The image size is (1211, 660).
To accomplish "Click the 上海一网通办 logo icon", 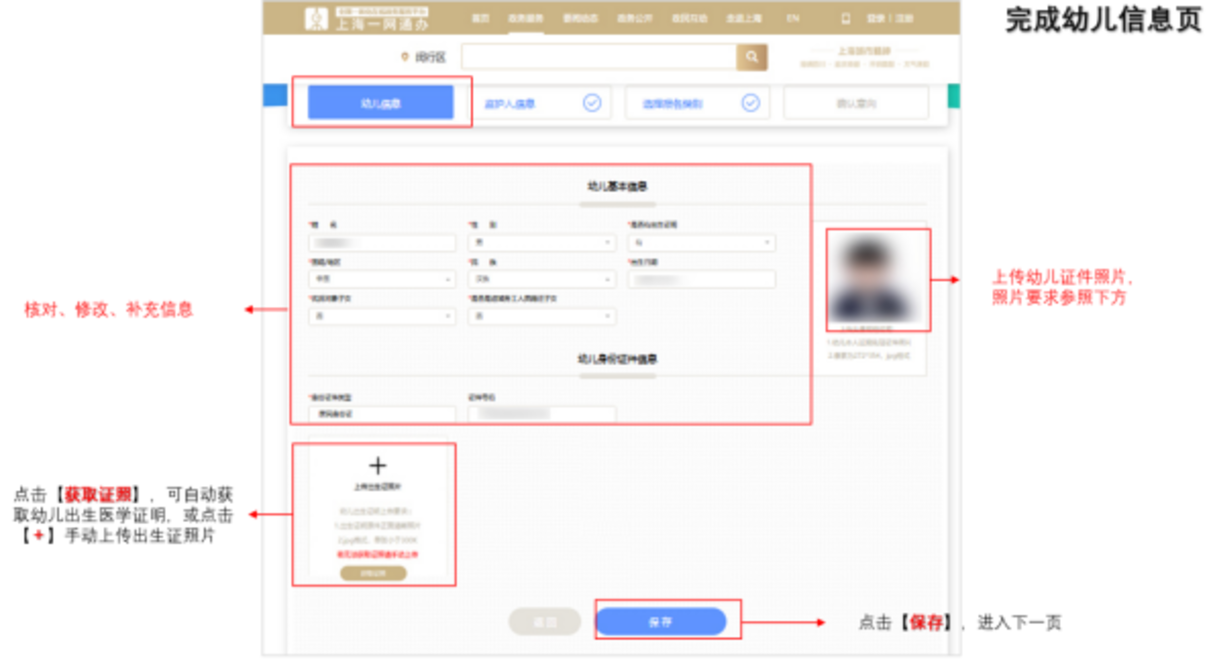I will (x=317, y=19).
